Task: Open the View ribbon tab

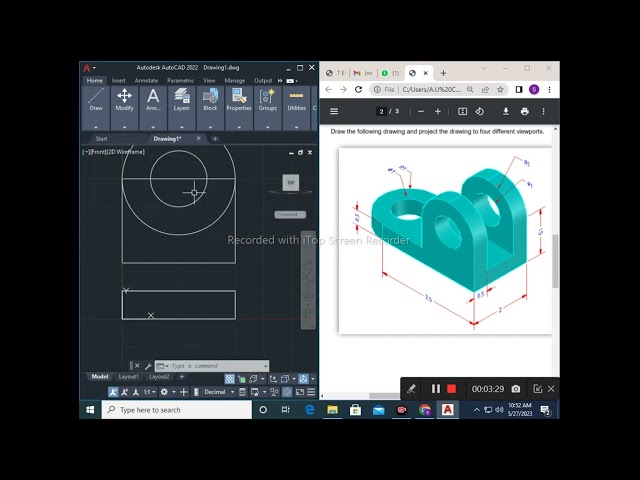Action: click(209, 81)
